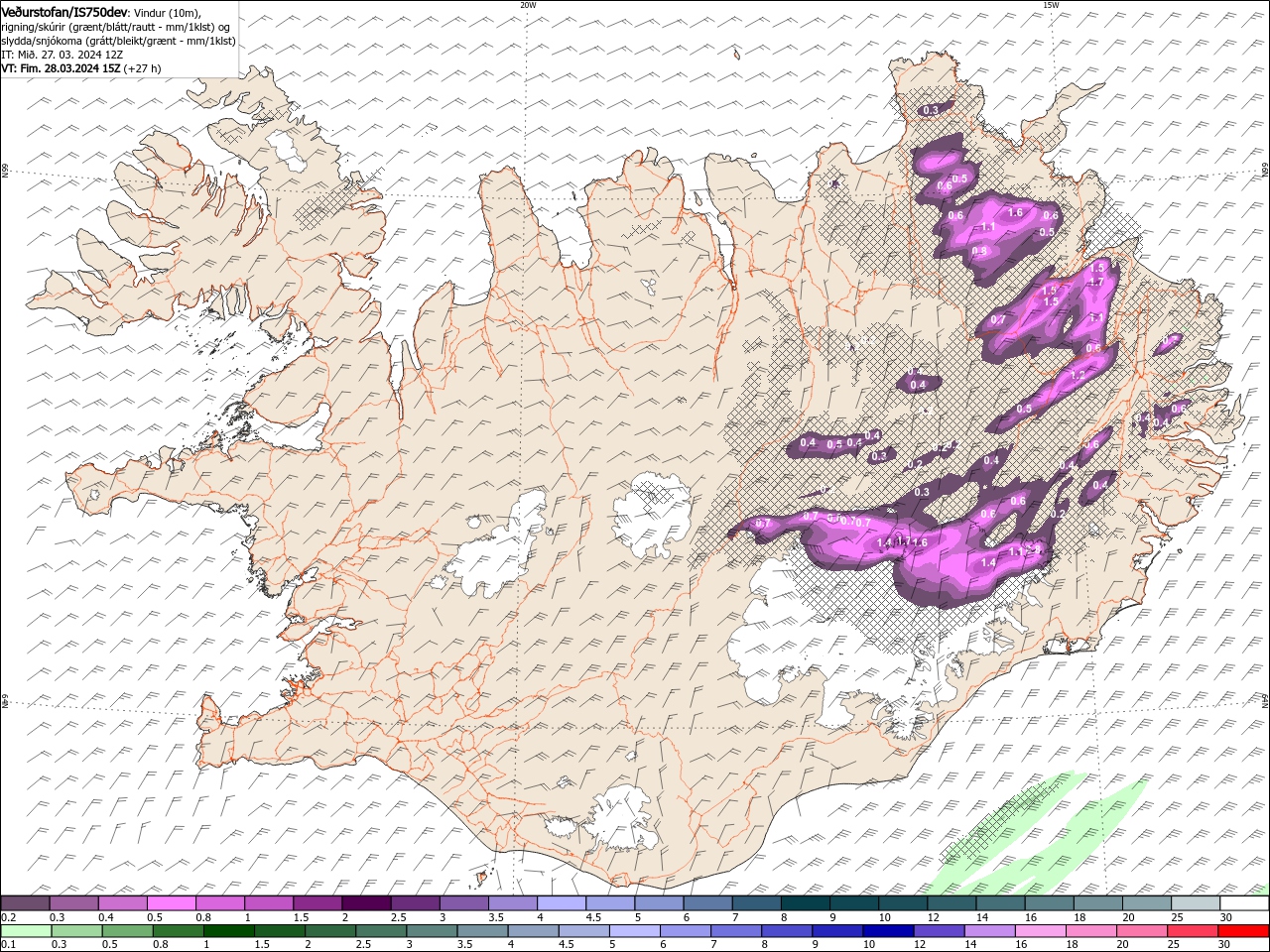Pick the white upper legend swatch after 30

point(1244,903)
